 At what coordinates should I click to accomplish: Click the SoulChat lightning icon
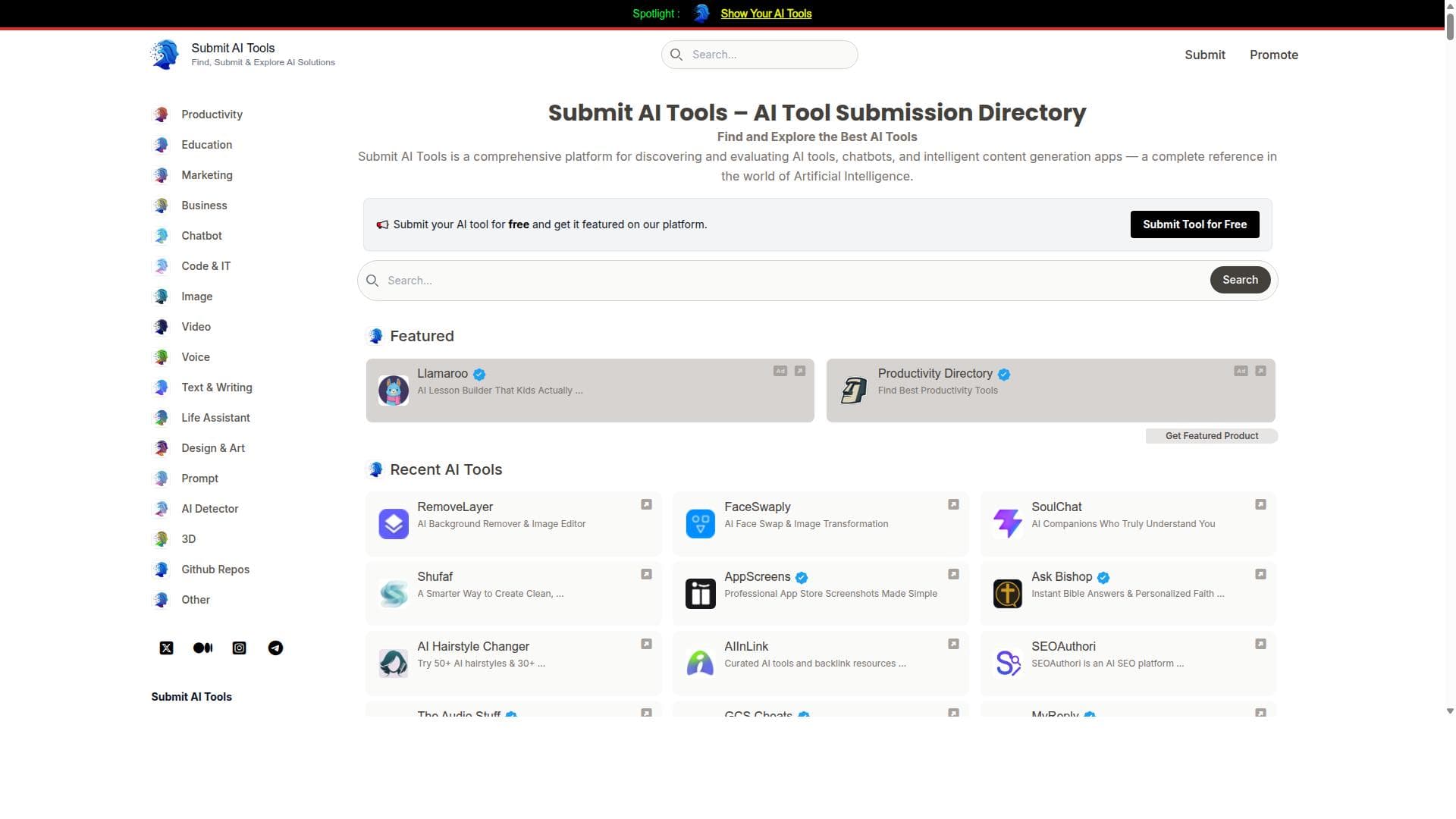pos(1008,524)
